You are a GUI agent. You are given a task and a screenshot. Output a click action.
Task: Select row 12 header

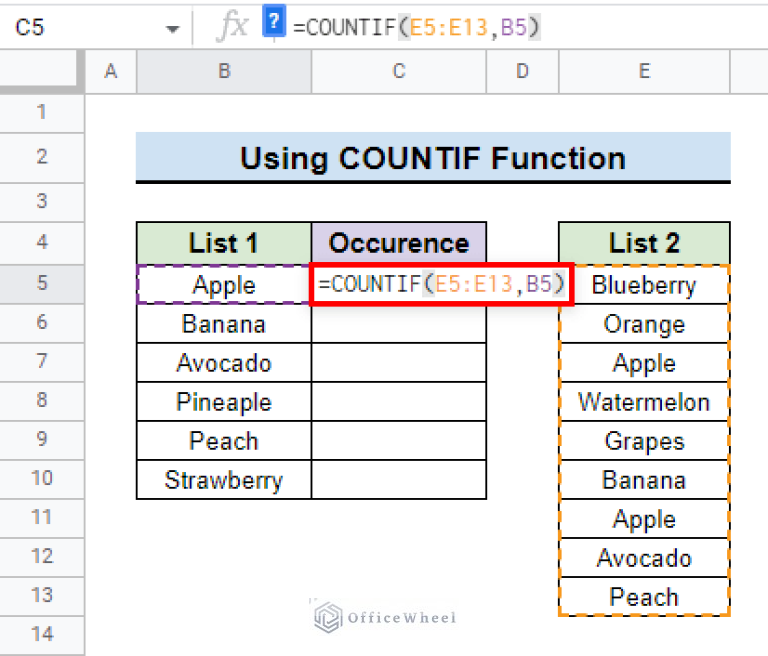tap(42, 557)
